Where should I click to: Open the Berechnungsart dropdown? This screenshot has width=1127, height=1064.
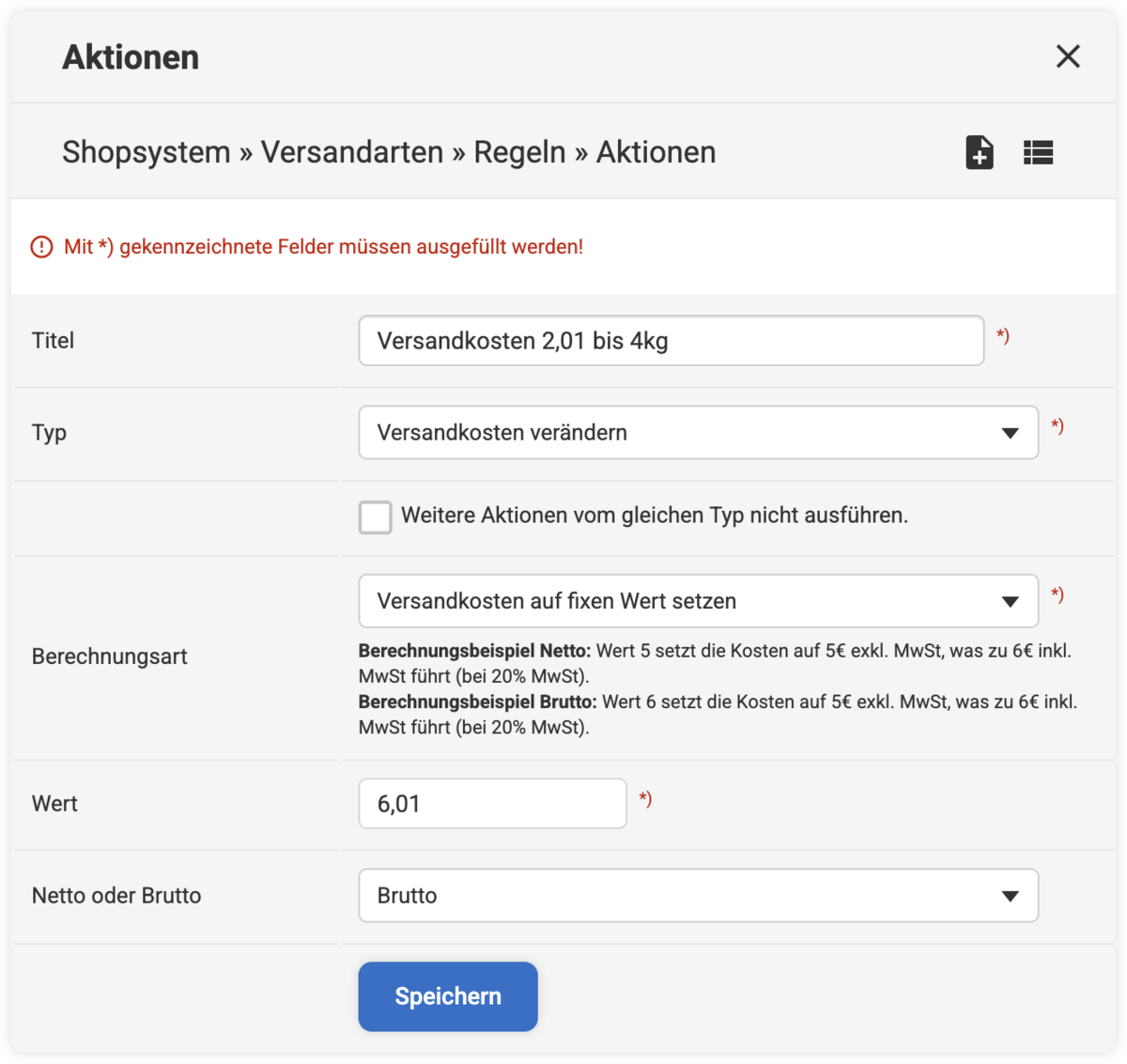point(698,601)
